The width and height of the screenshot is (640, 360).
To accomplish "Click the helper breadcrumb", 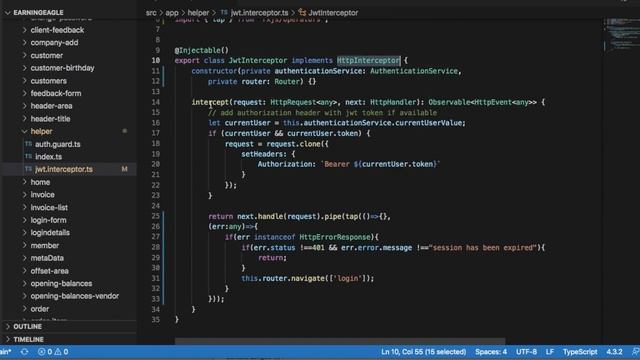I will point(198,13).
